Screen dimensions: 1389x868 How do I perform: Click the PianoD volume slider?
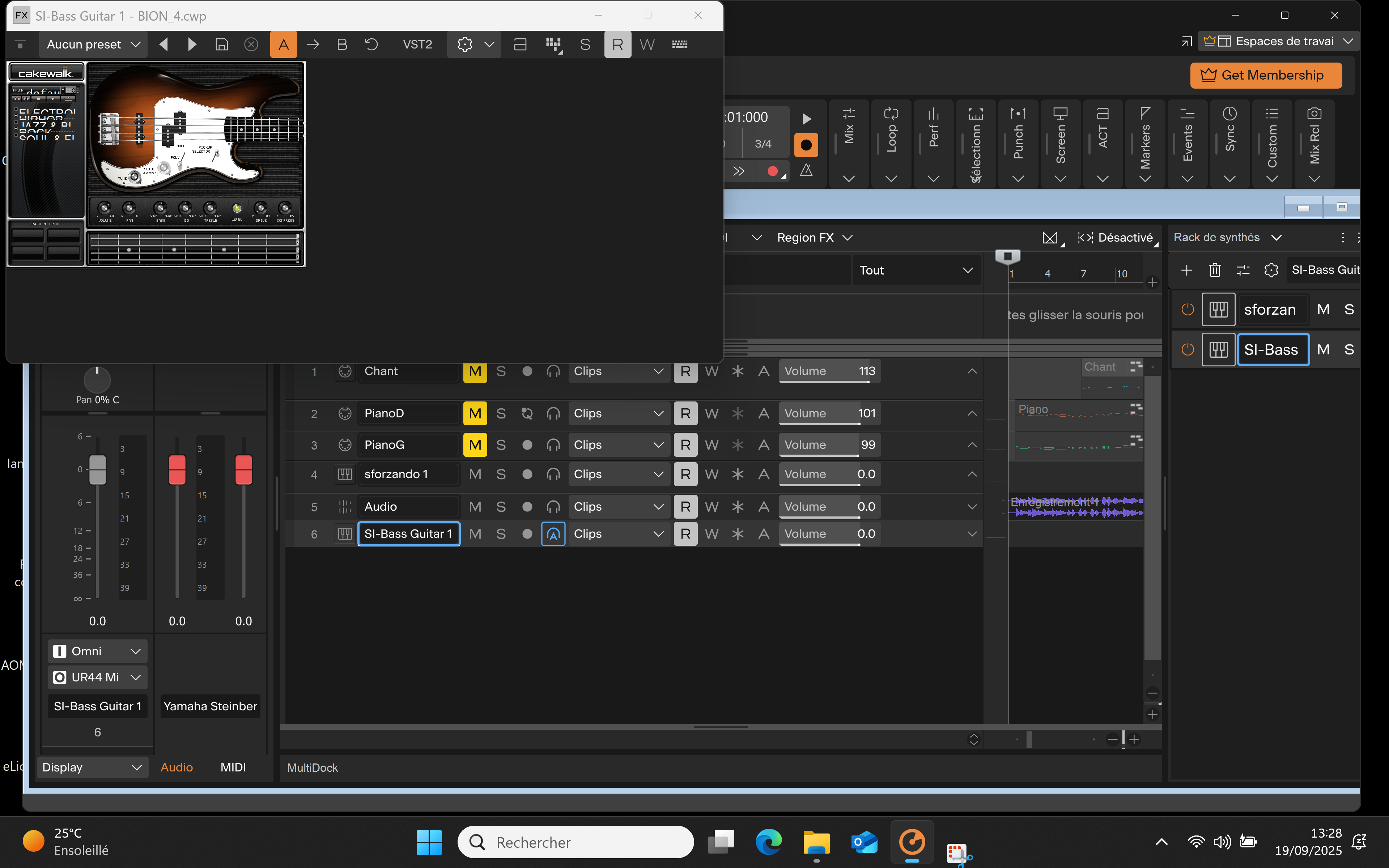[829, 413]
